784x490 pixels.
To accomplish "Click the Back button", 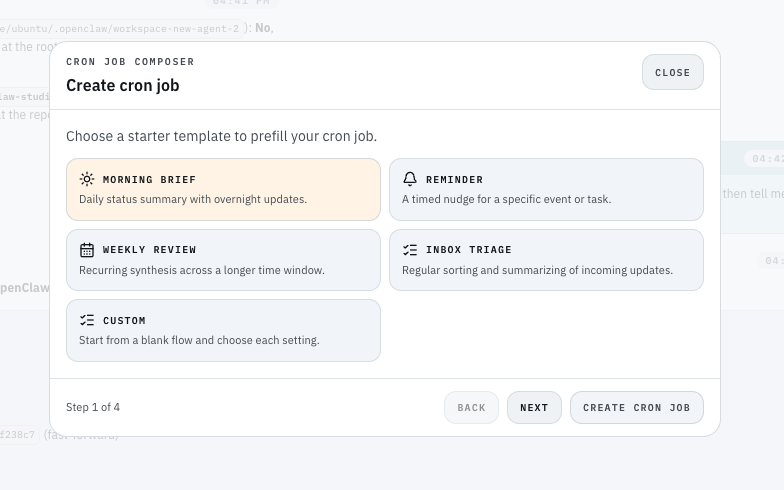I will pos(471,408).
